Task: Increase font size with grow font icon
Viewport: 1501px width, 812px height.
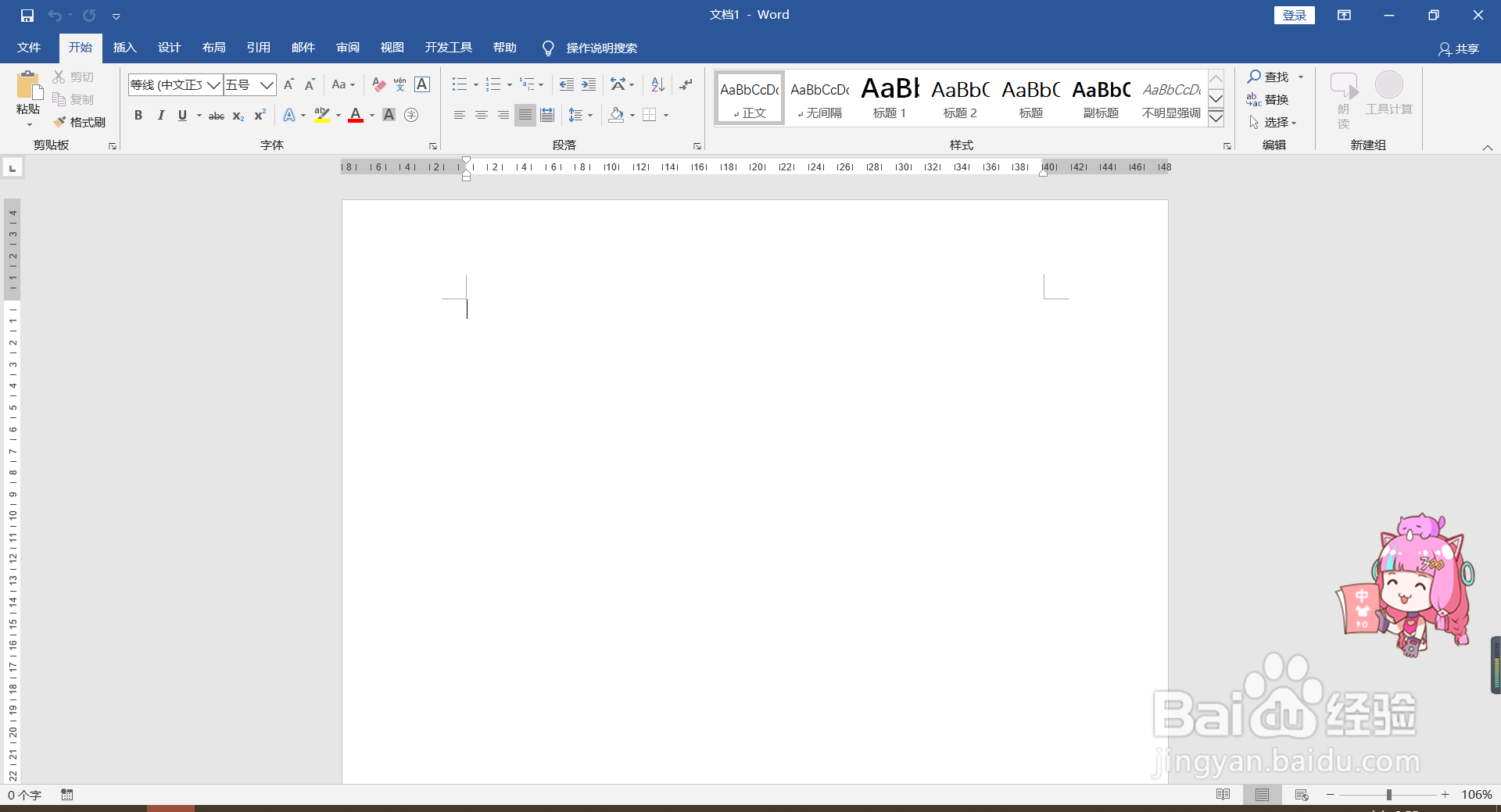Action: [288, 84]
